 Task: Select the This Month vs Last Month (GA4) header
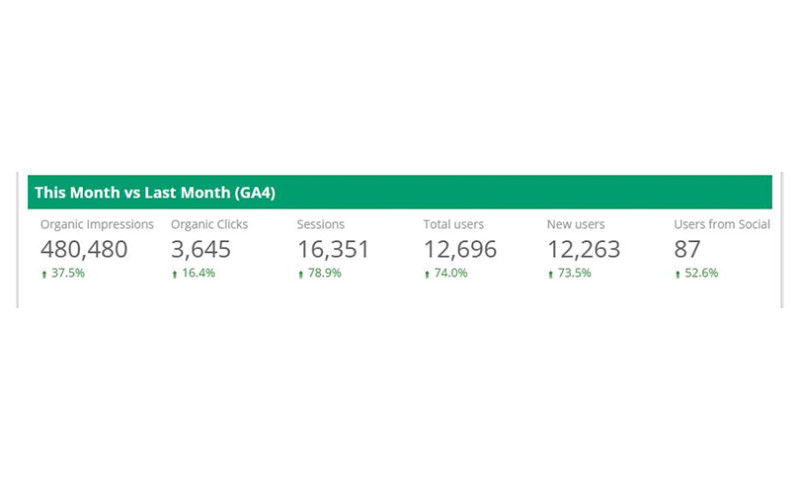click(154, 192)
